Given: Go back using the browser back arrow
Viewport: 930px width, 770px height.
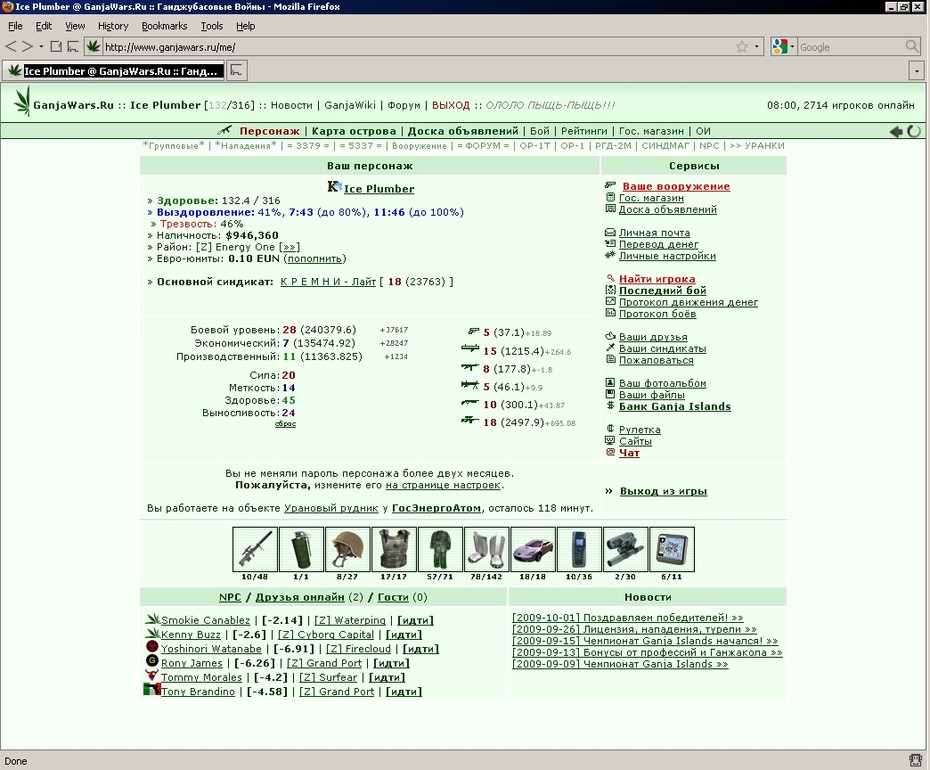Looking at the screenshot, I should coord(11,46).
